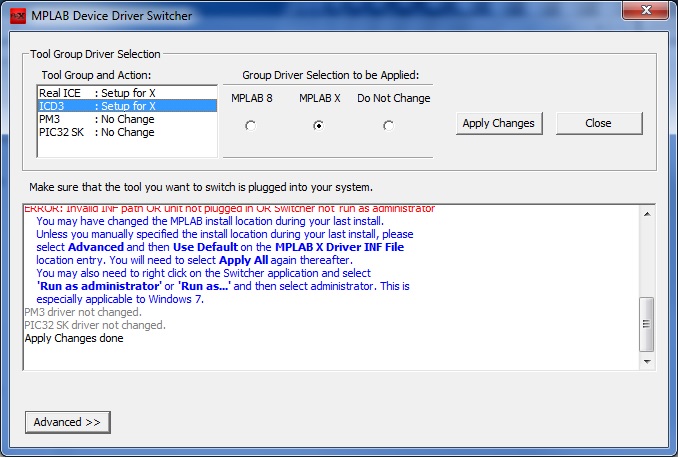Click the 'PM3 driver not changed.' log line
The width and height of the screenshot is (678, 458).
83,312
